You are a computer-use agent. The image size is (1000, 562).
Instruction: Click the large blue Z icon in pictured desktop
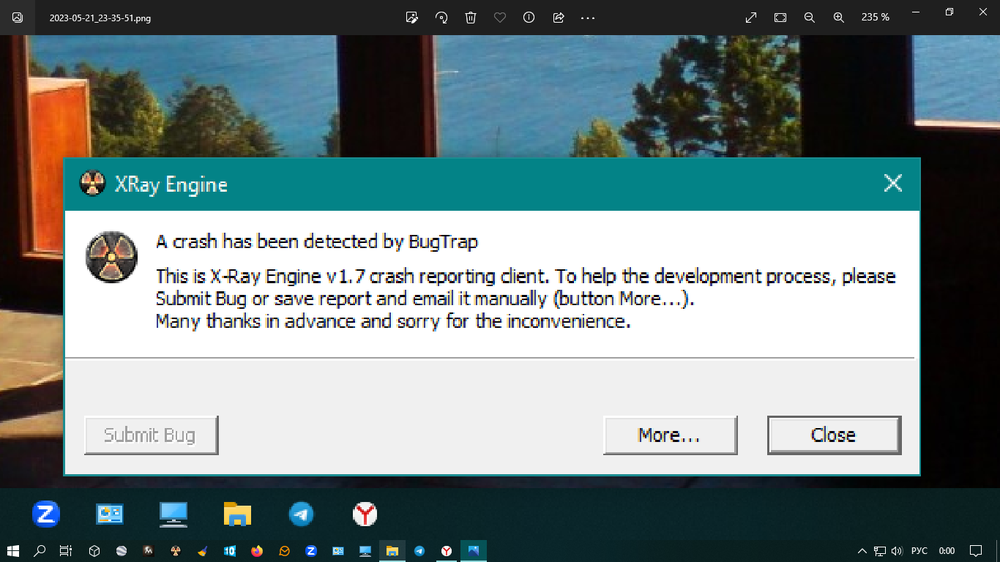[46, 514]
